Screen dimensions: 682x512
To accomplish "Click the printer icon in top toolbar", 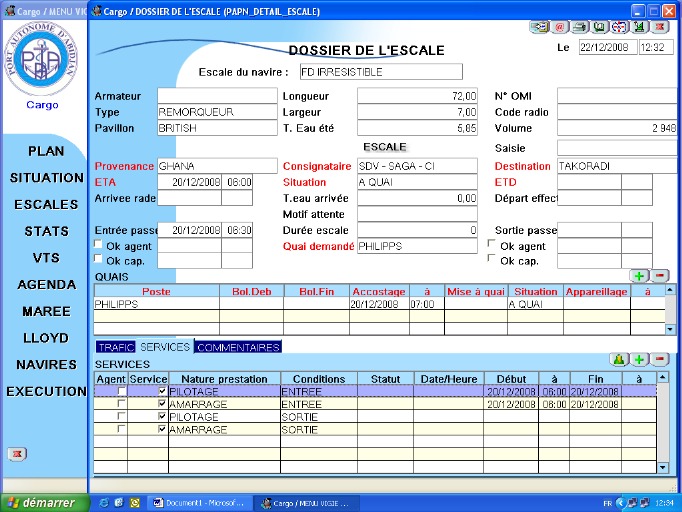I will point(580,28).
